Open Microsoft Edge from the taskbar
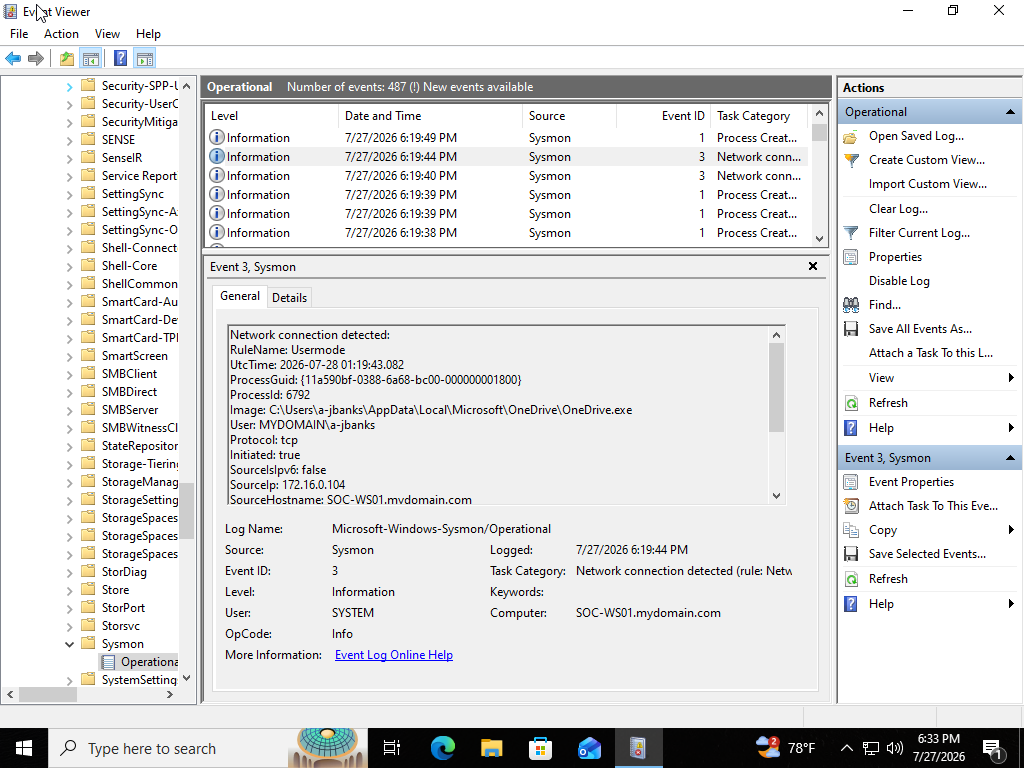Viewport: 1024px width, 768px height. point(443,748)
